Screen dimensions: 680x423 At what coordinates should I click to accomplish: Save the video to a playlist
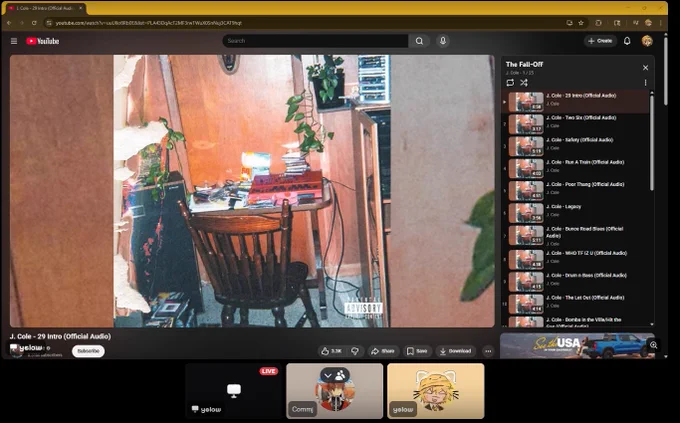pyautogui.click(x=417, y=351)
